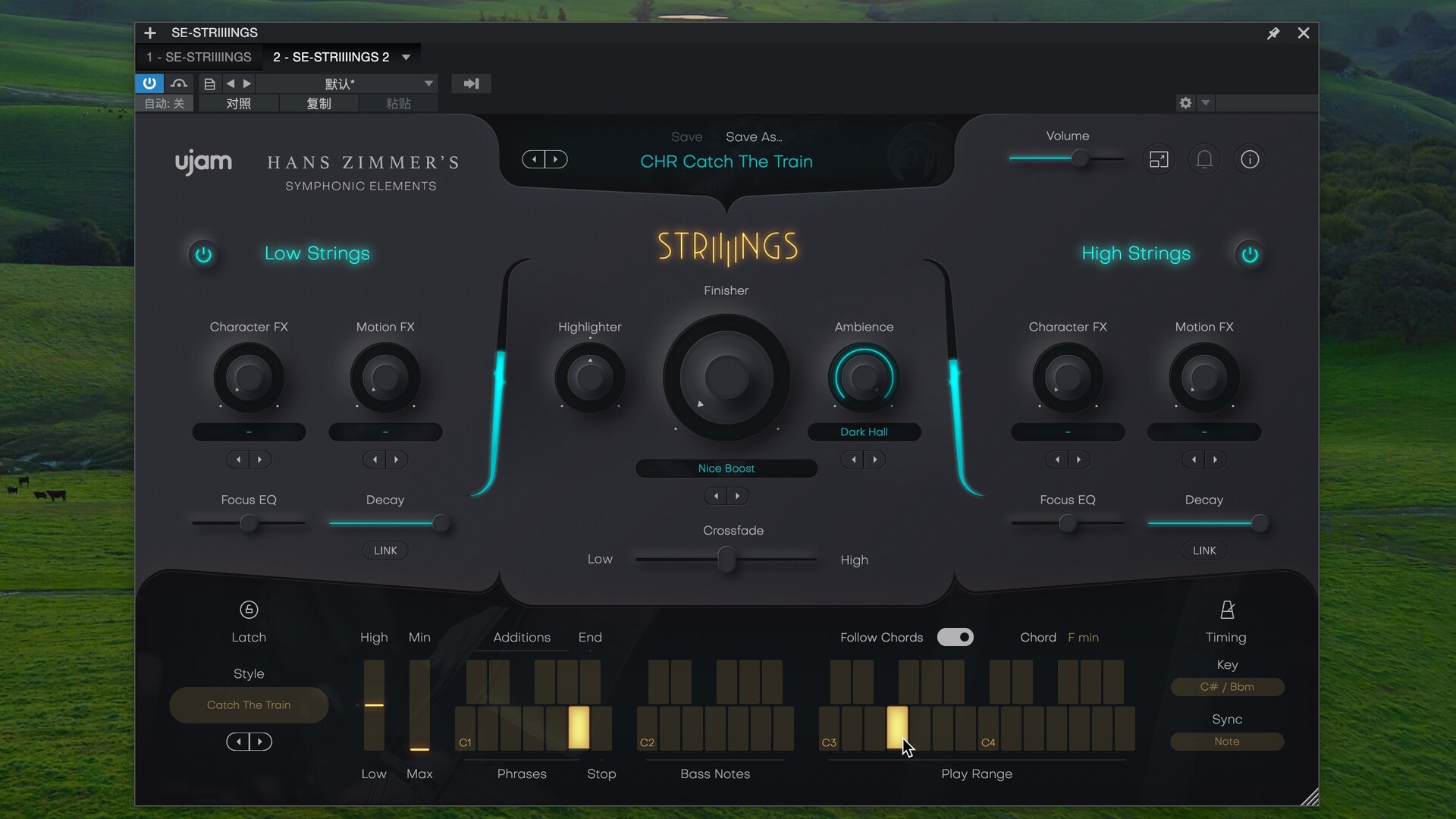Open the 默认* preset dropdown

click(x=347, y=83)
